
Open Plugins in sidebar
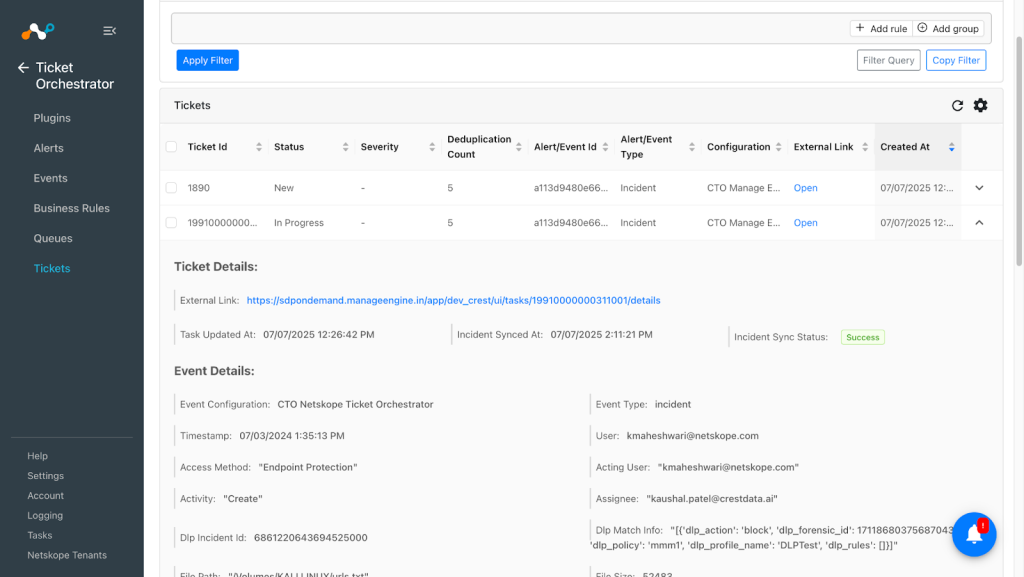52,118
